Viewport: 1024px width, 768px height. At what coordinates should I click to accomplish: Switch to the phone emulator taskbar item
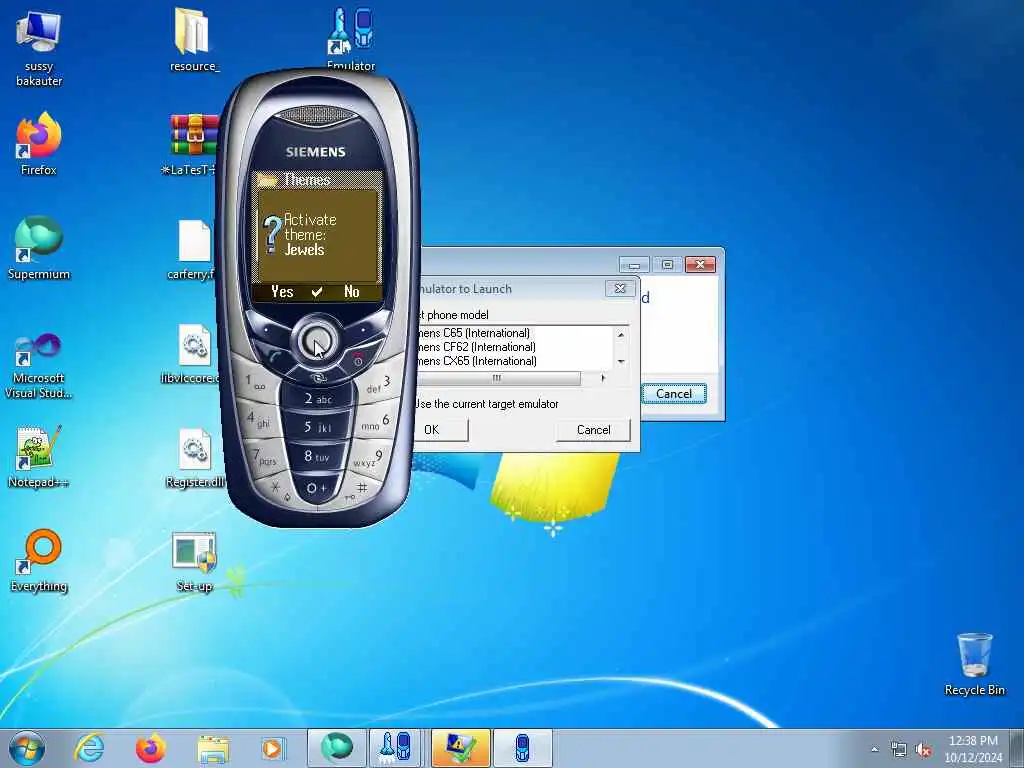(522, 748)
